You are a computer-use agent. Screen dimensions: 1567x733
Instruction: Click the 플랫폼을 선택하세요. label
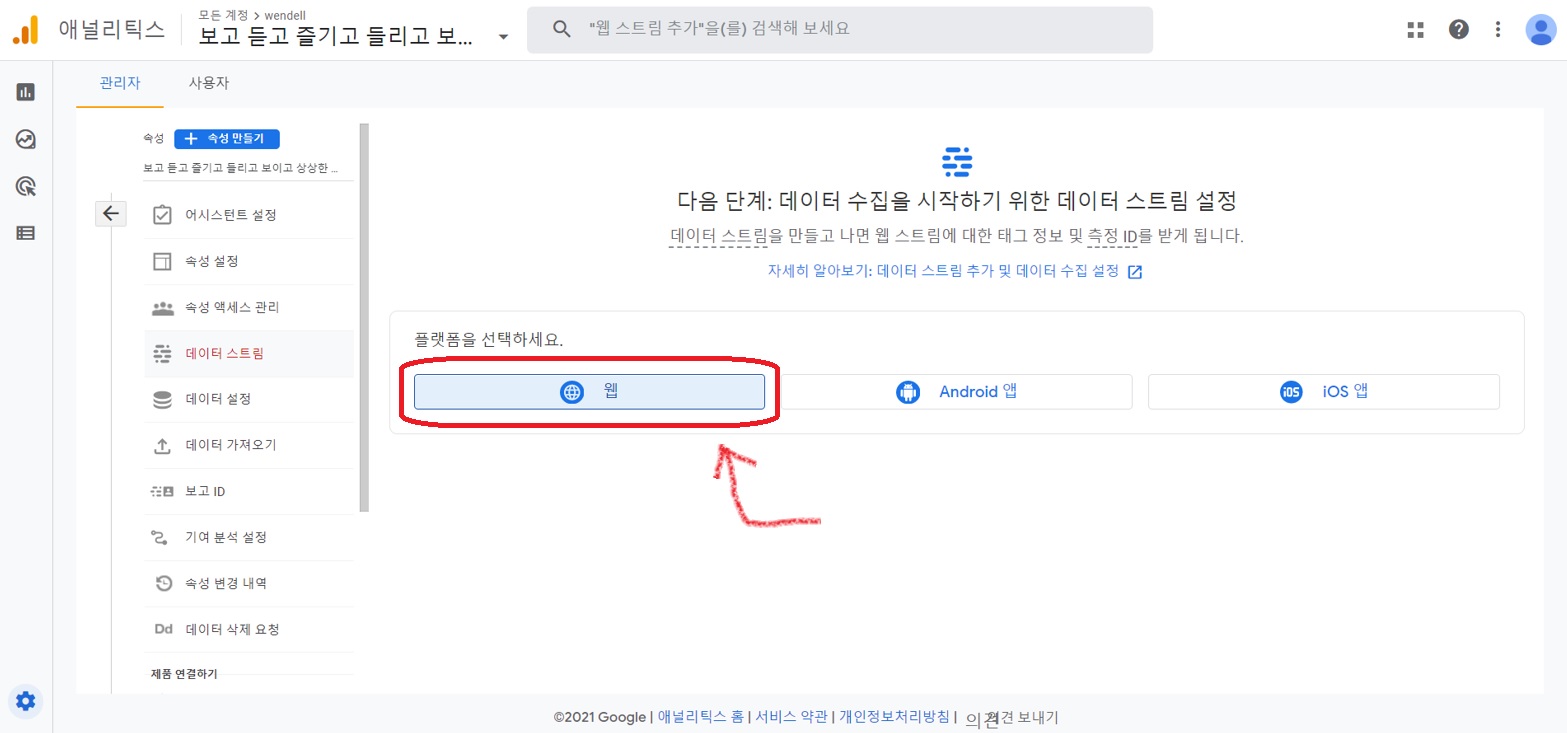(x=489, y=340)
